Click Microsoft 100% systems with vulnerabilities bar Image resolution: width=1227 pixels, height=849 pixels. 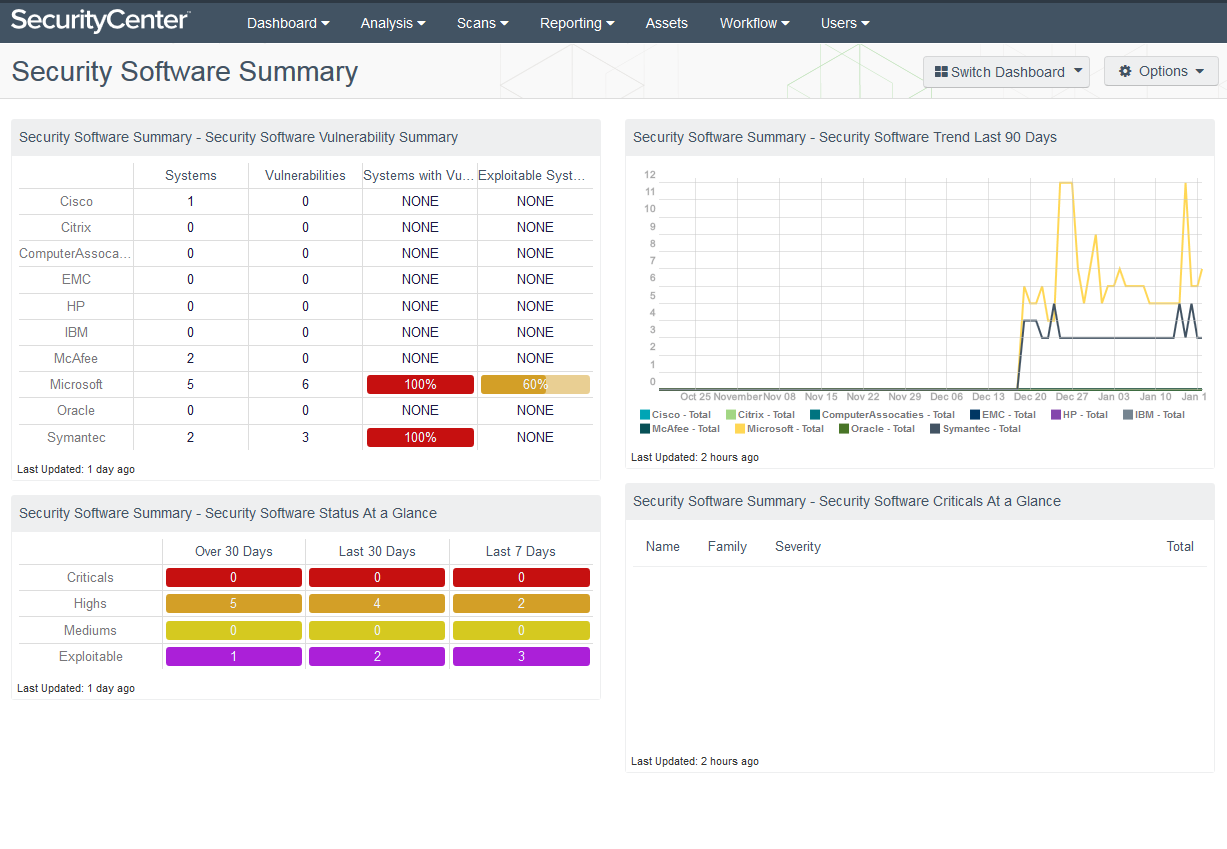[x=420, y=385]
